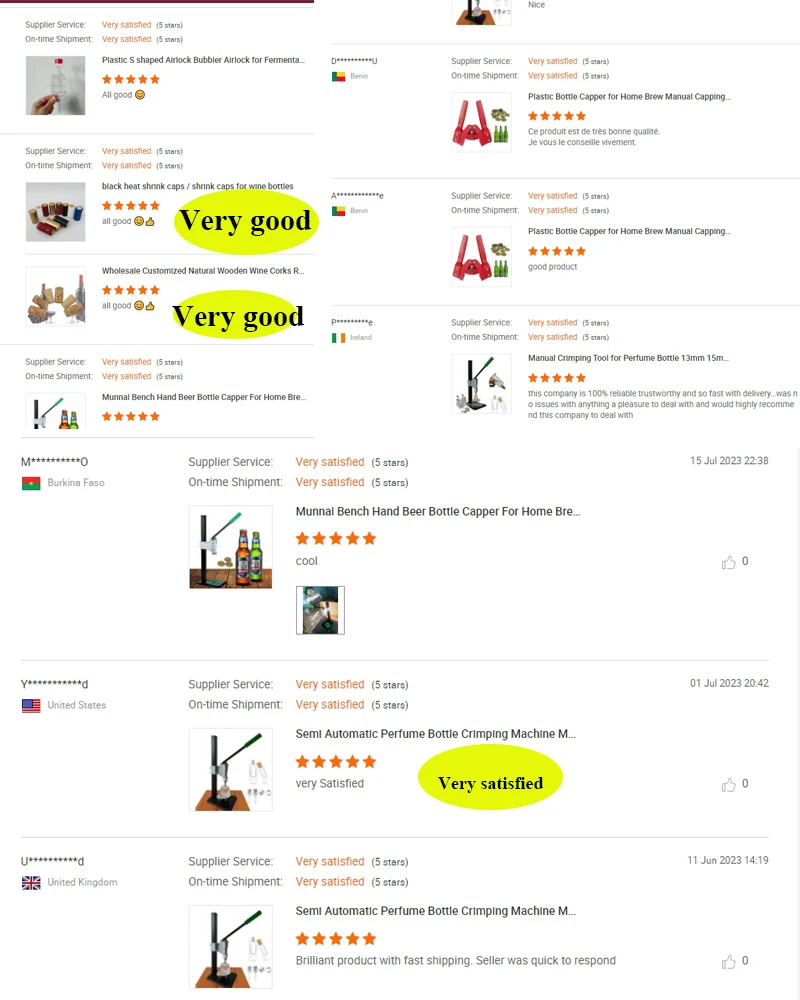Open black heat shrink caps product image
Screen dimensions: 800x1000
click(x=56, y=212)
